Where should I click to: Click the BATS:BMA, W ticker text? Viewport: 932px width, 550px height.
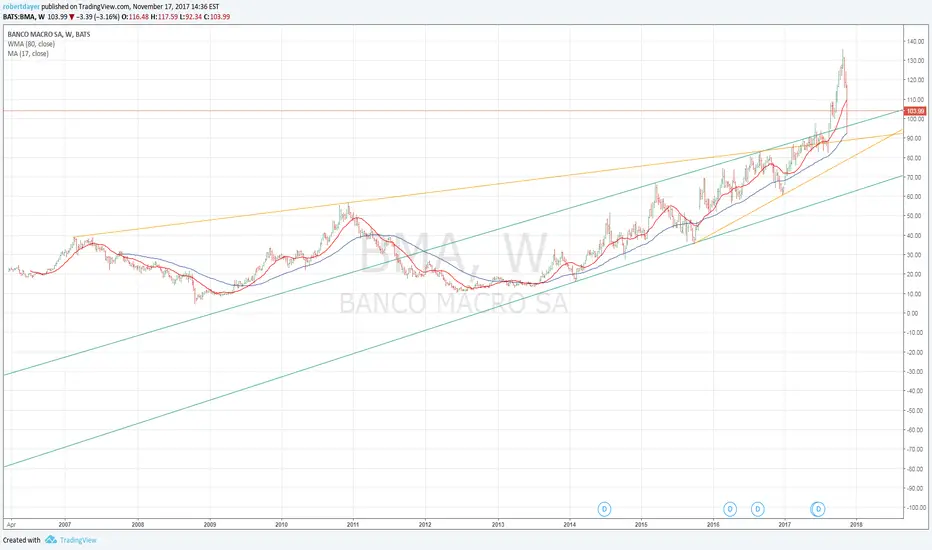pos(24,17)
